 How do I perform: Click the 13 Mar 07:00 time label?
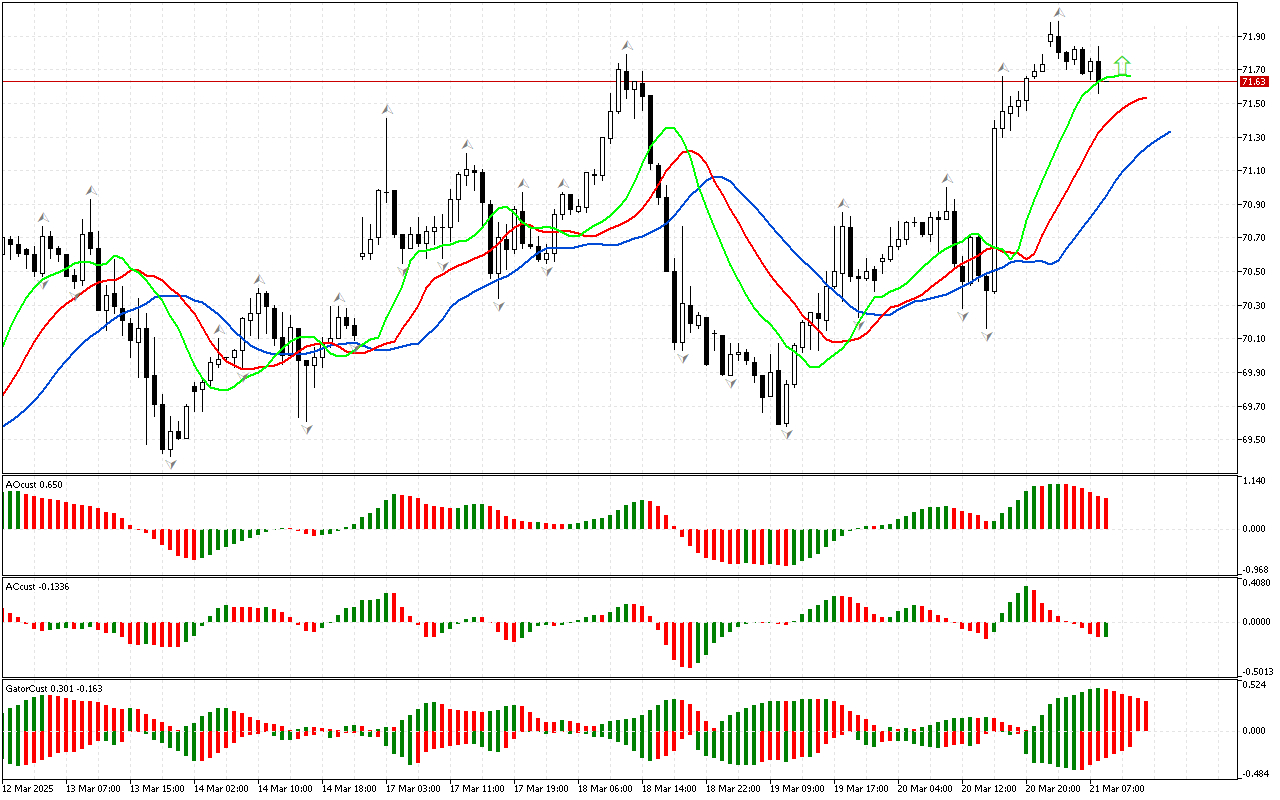[91, 789]
